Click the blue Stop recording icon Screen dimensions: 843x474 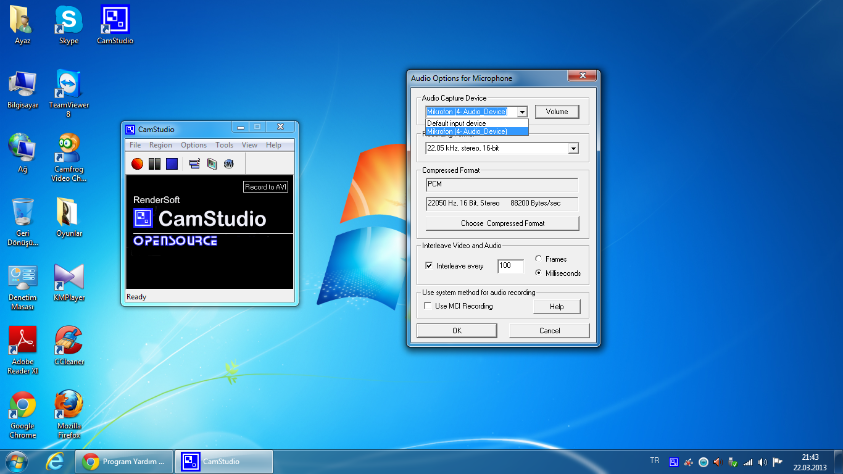[x=171, y=163]
